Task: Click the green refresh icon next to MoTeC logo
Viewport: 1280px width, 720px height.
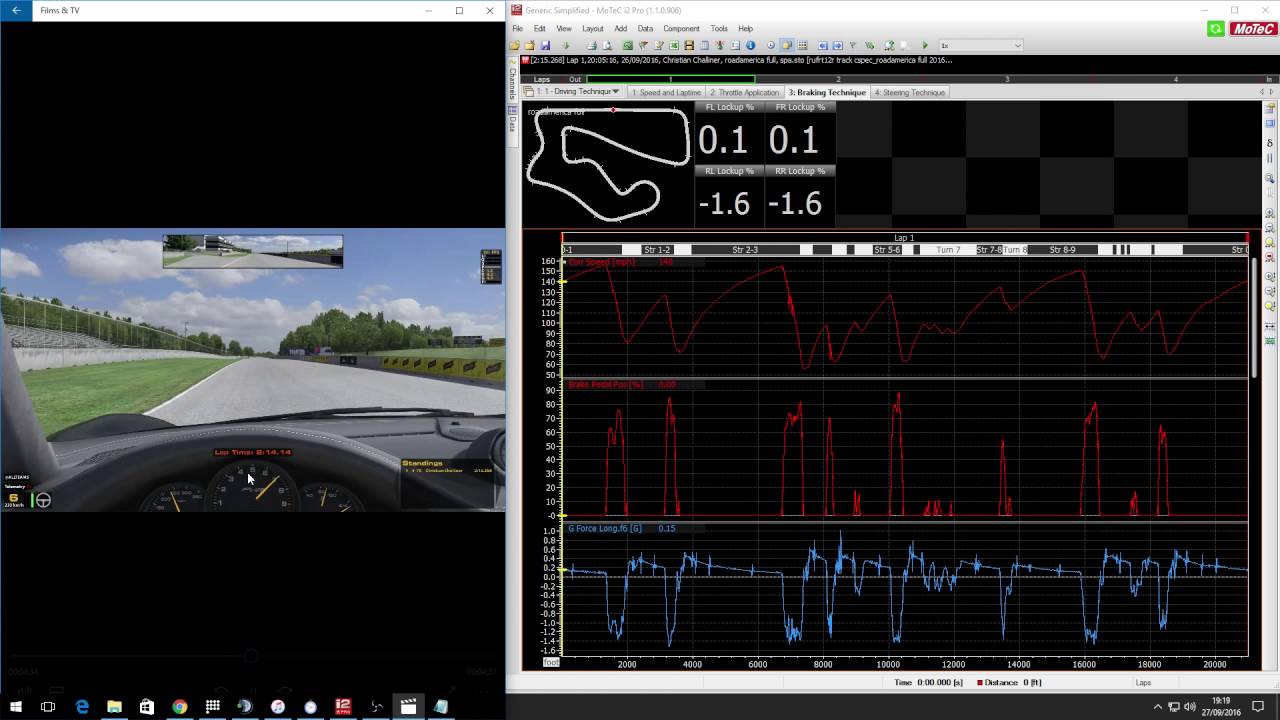Action: pyautogui.click(x=1216, y=29)
